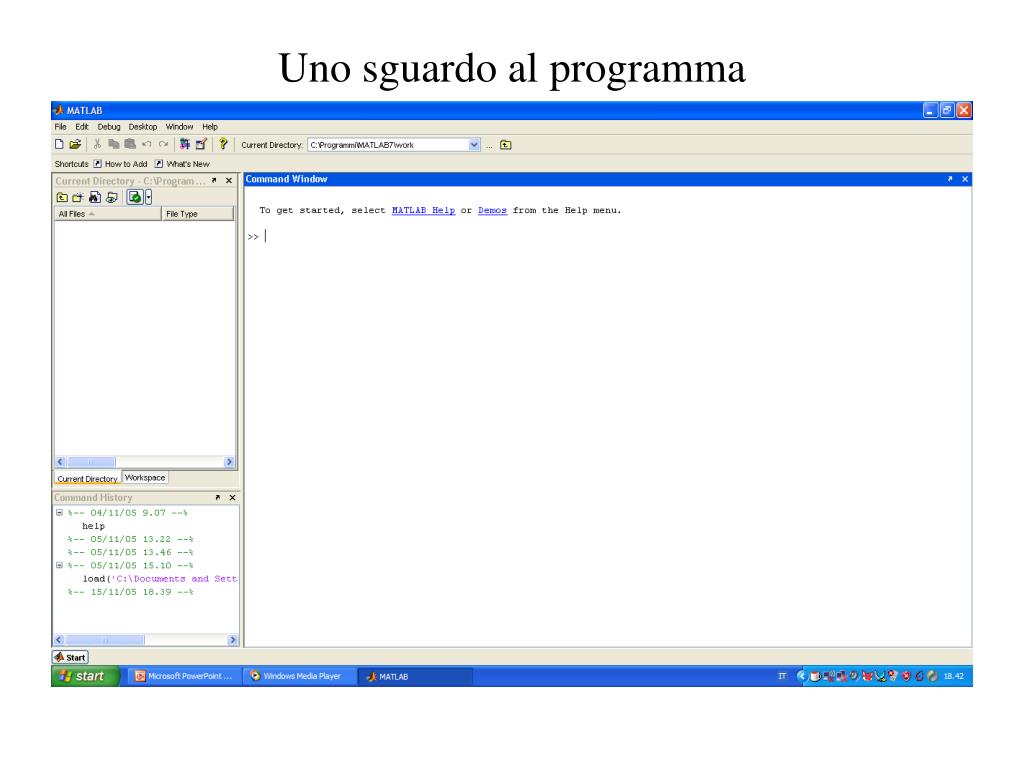The image size is (1024, 768).
Task: Open the Current Directory path dropdown arrow
Action: click(474, 145)
